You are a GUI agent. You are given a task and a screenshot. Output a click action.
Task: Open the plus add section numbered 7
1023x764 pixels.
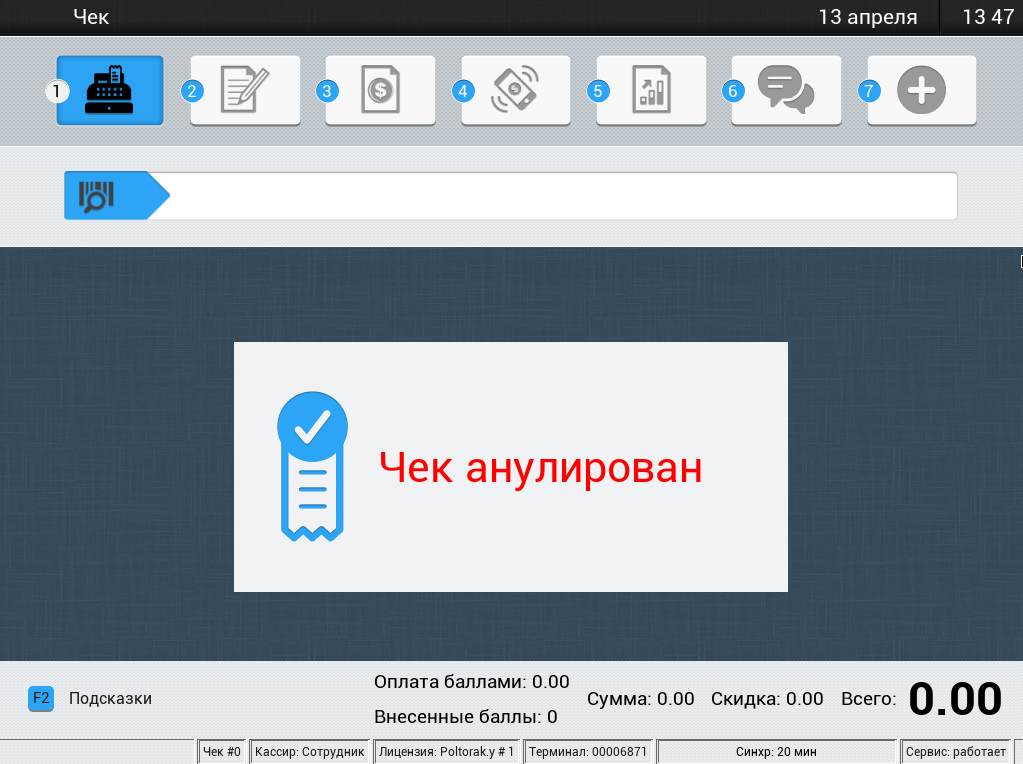pyautogui.click(x=922, y=90)
